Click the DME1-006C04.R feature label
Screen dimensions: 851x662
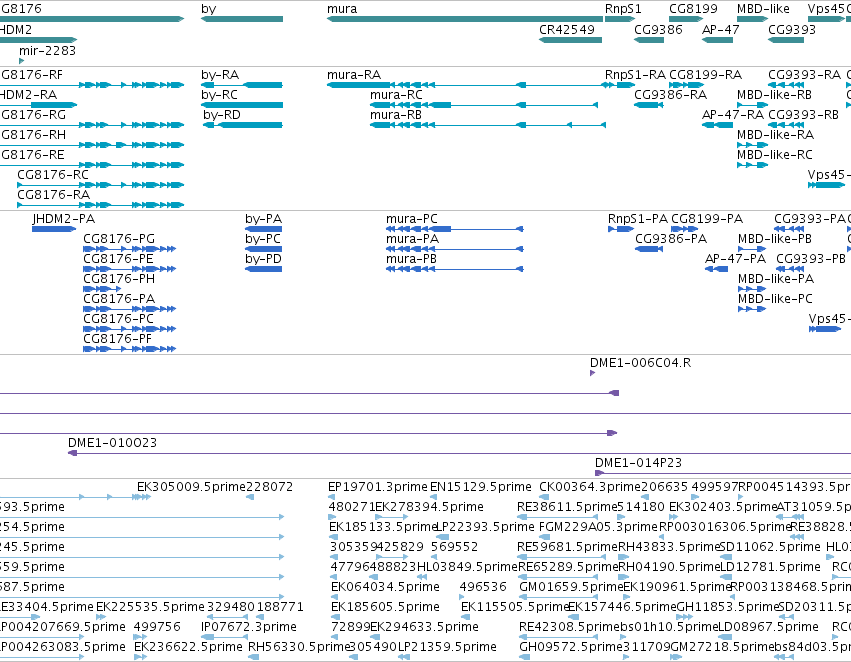click(x=640, y=363)
